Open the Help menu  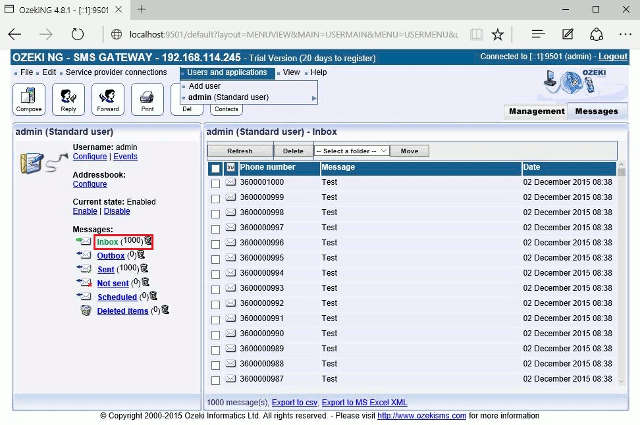click(318, 72)
